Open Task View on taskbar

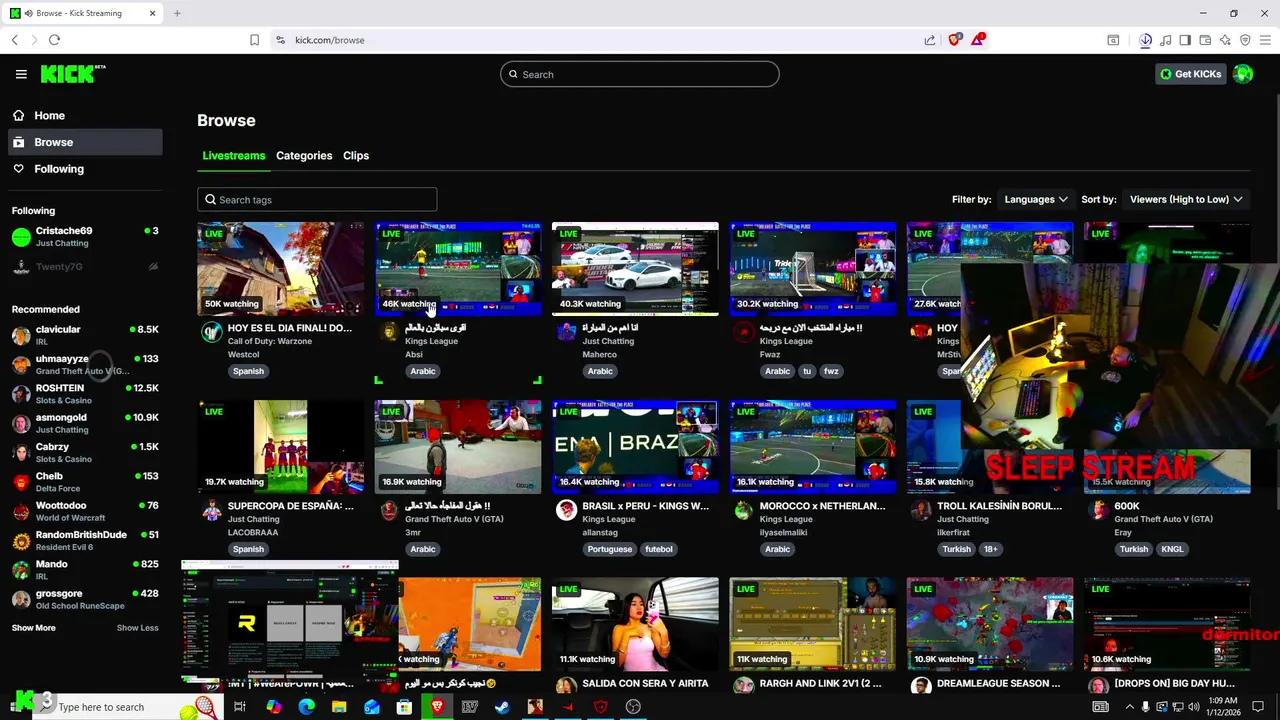click(239, 707)
